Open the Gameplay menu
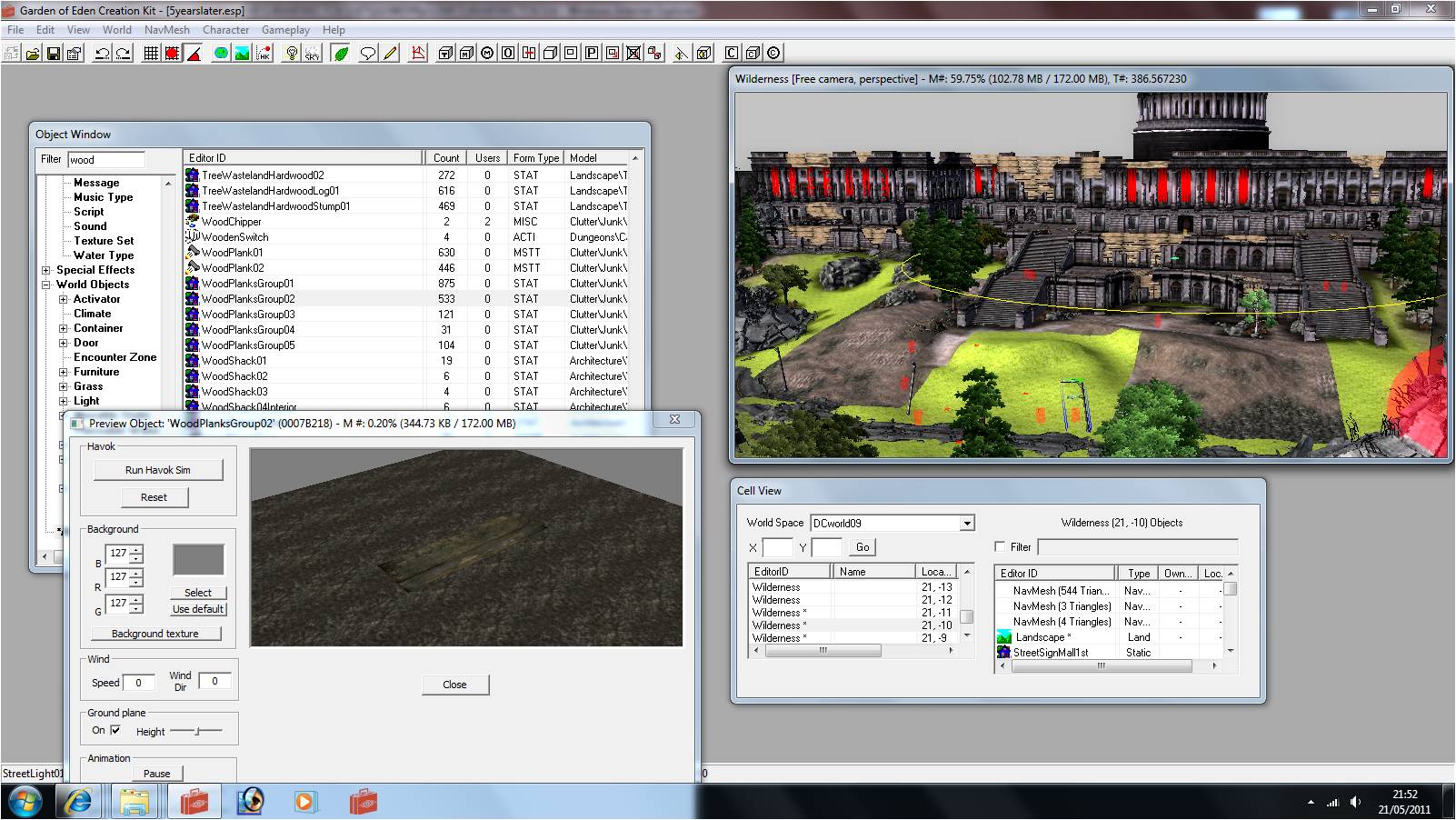Image resolution: width=1456 pixels, height=820 pixels. [285, 30]
